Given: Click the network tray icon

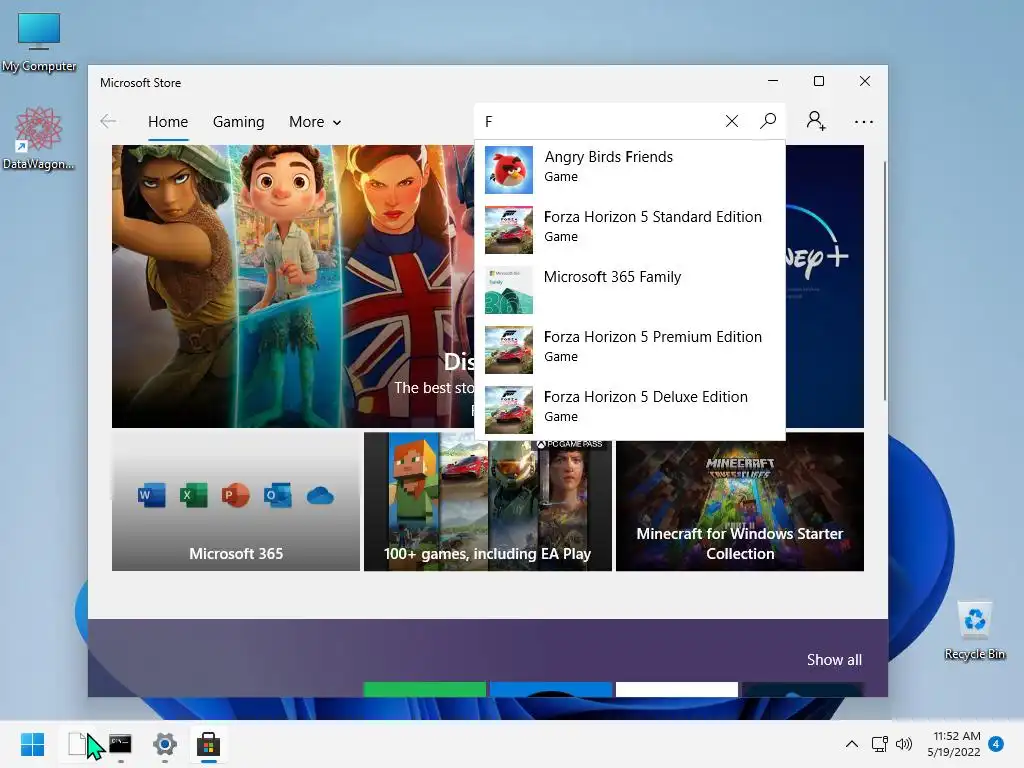Looking at the screenshot, I should [879, 744].
